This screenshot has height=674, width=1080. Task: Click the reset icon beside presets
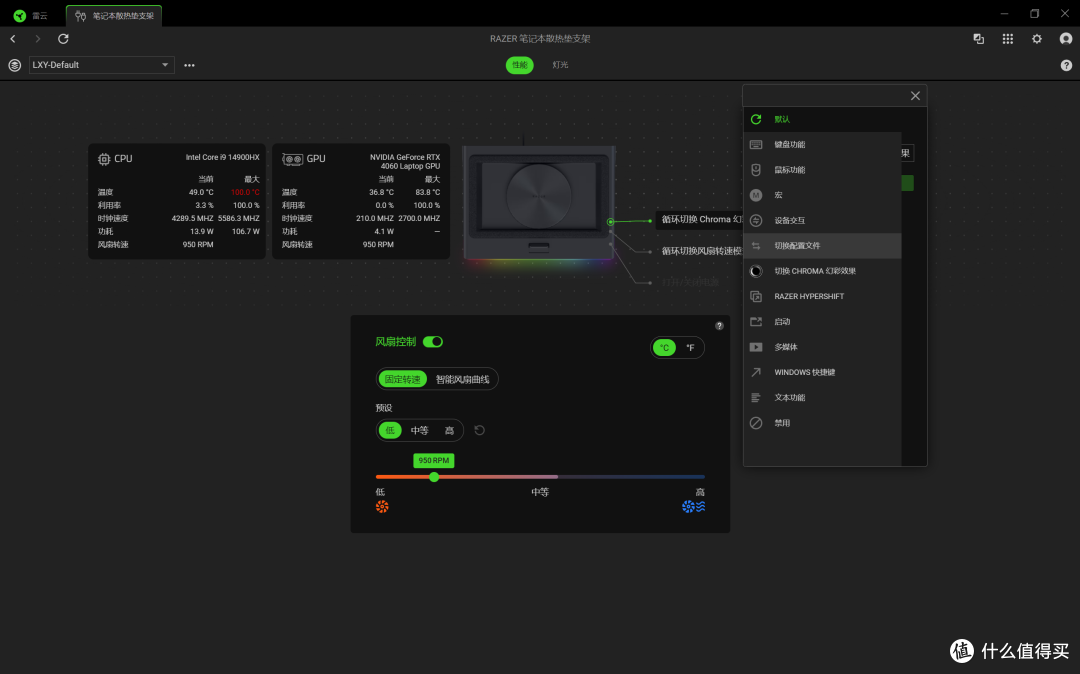[x=479, y=430]
